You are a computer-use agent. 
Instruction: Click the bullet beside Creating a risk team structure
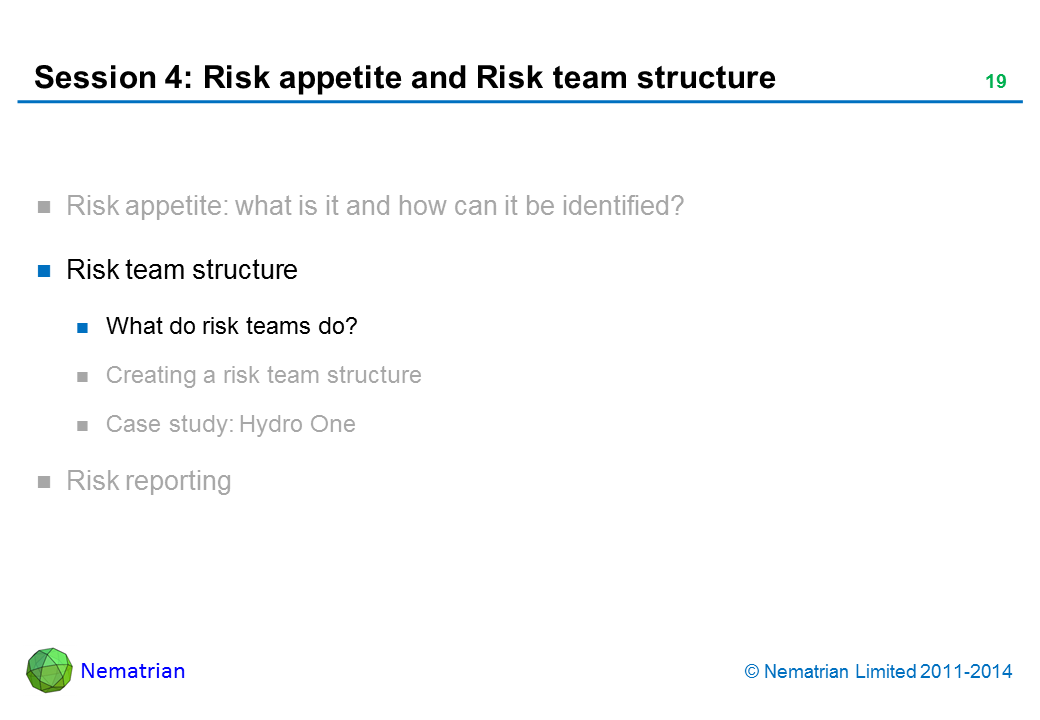pyautogui.click(x=85, y=376)
